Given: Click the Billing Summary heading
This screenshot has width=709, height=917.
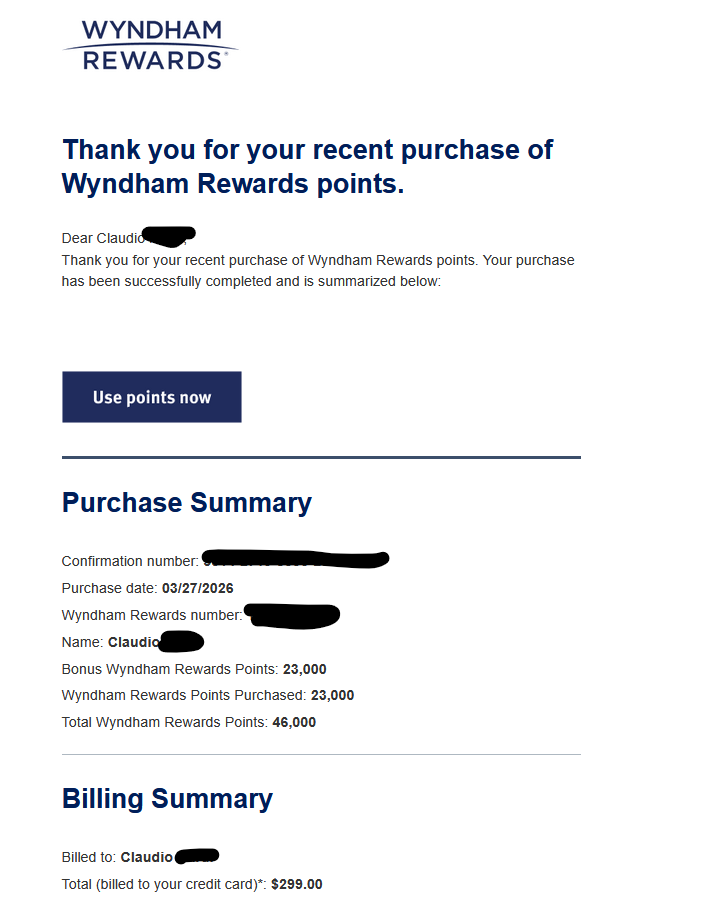Looking at the screenshot, I should click(x=167, y=799).
